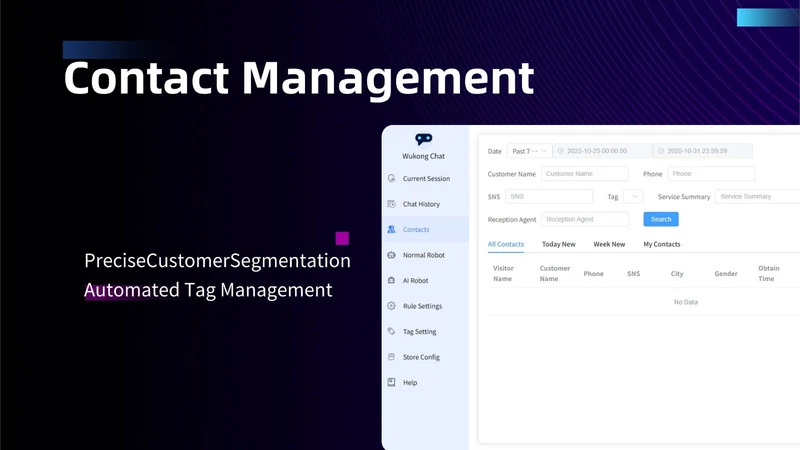800x450 pixels.
Task: Focus the Customer Name input field
Action: (585, 174)
